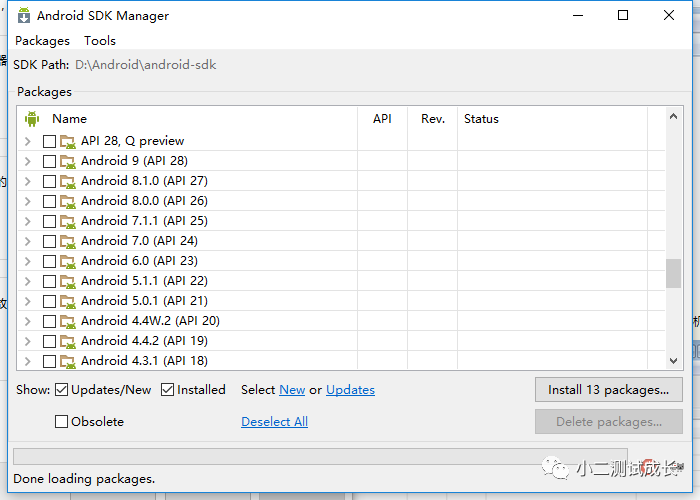Click folder icon of Android 5.1.1 (API 22)

[x=68, y=282]
